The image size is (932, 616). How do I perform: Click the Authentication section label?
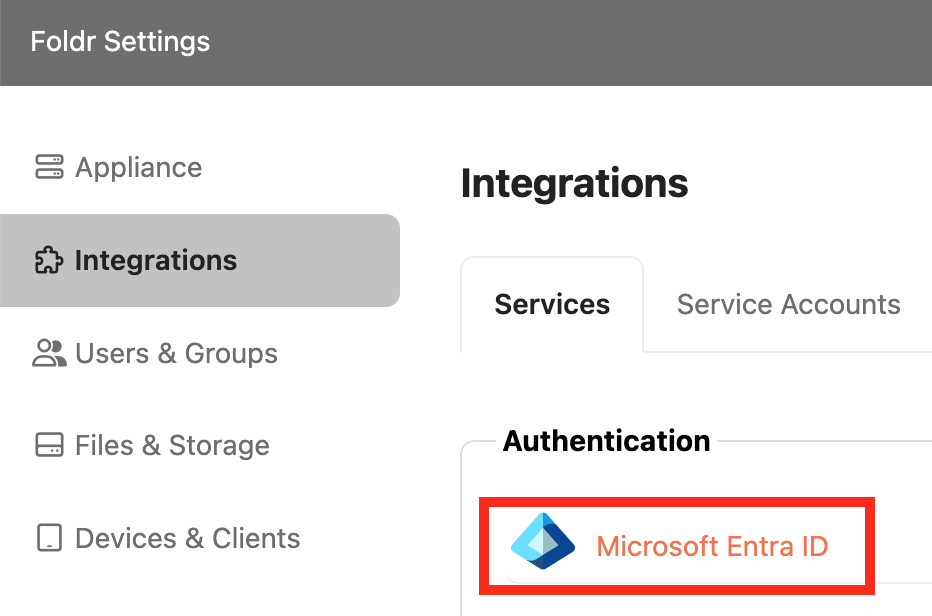tap(606, 441)
